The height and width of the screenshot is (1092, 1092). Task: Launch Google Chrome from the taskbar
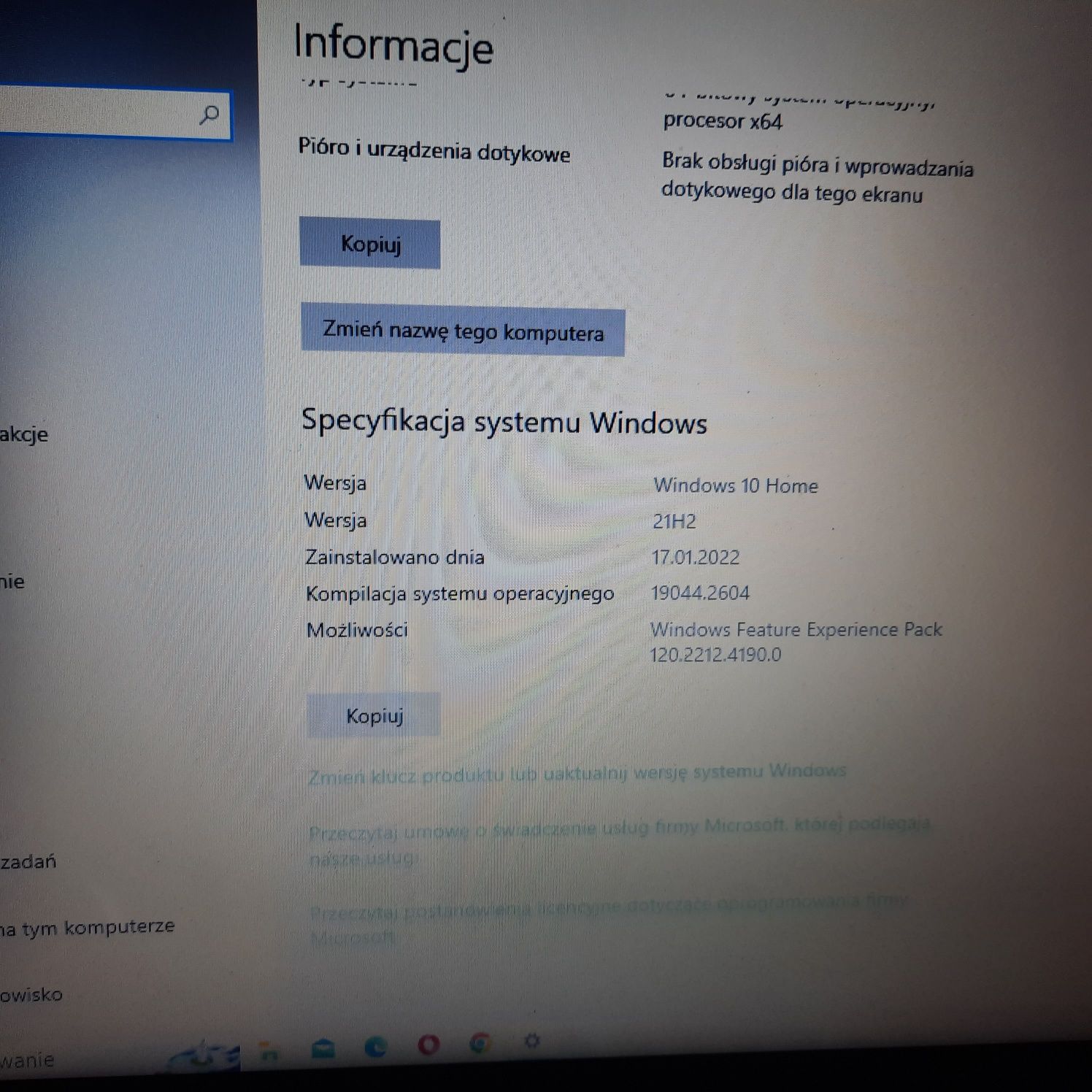[x=480, y=1044]
